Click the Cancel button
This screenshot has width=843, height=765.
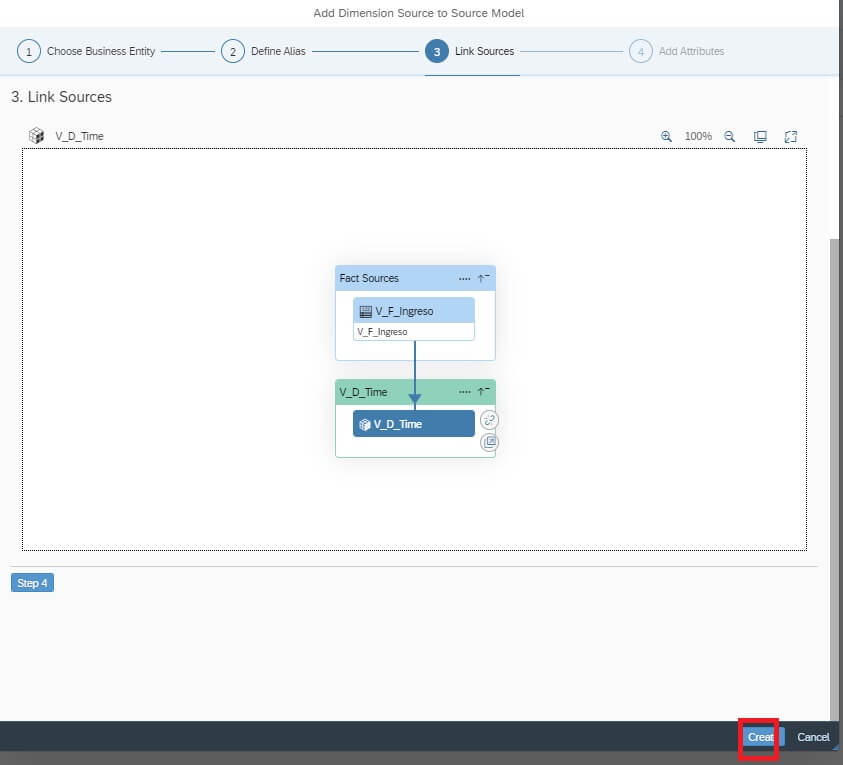tap(813, 737)
